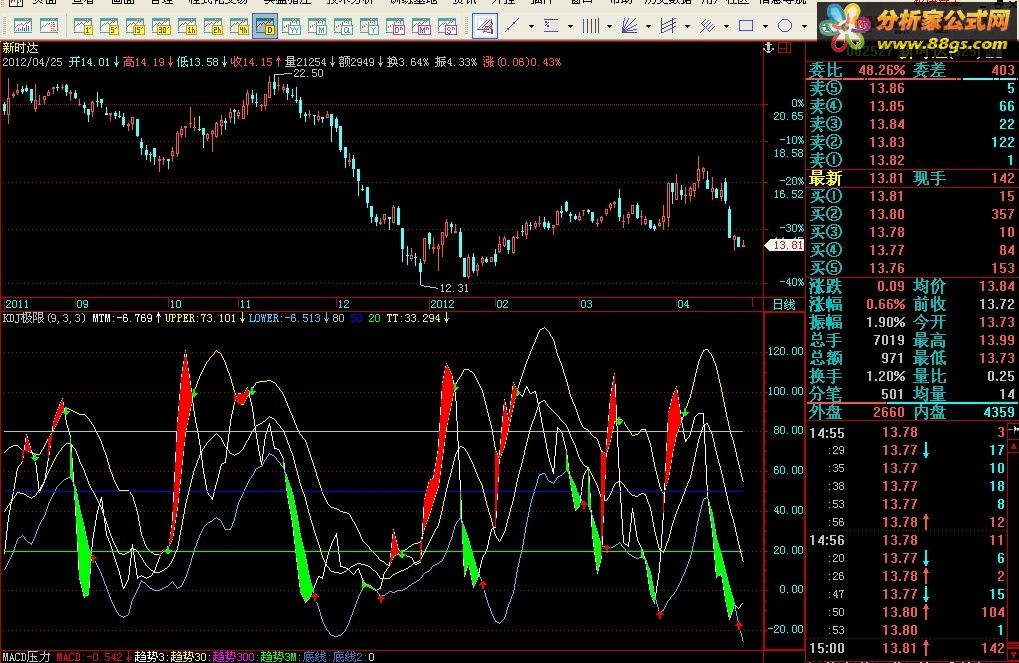Click the 2012 date label on time axis
The height and width of the screenshot is (663, 1019).
[442, 304]
